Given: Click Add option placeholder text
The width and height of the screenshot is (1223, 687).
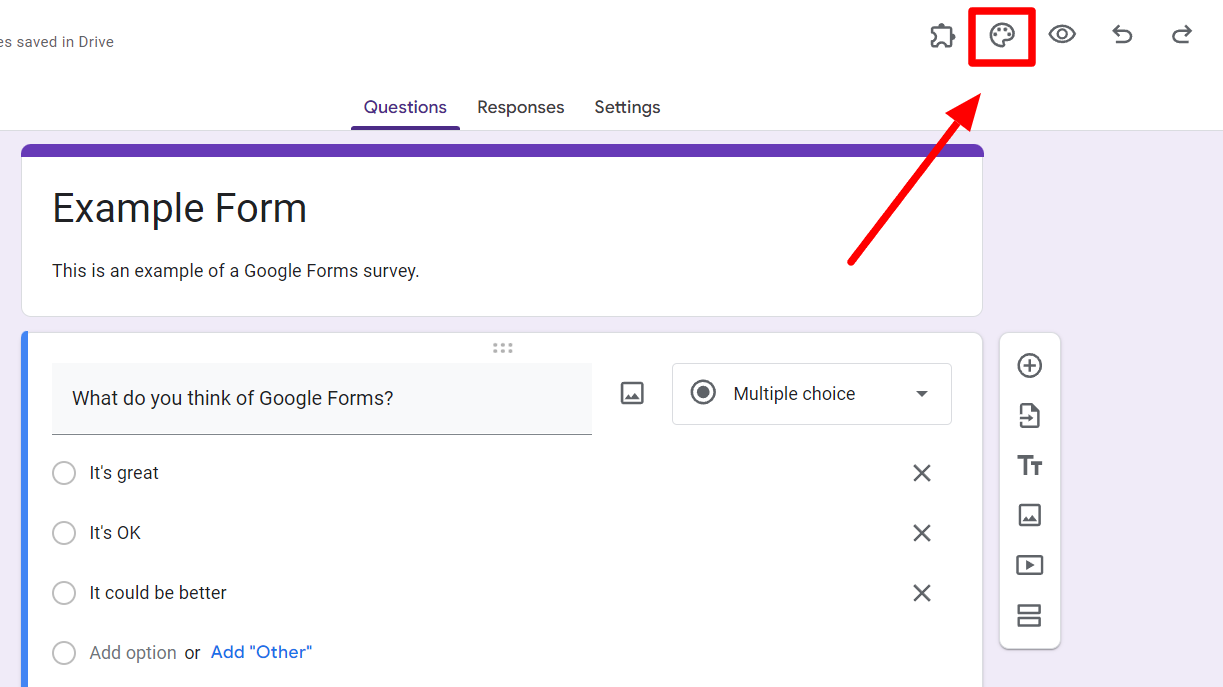Looking at the screenshot, I should pos(133,653).
